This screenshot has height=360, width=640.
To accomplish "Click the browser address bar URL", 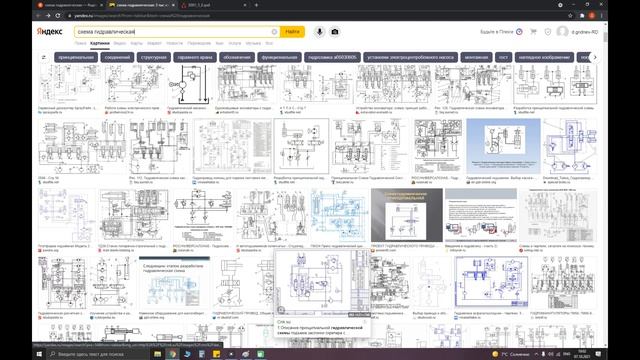I will (142, 16).
